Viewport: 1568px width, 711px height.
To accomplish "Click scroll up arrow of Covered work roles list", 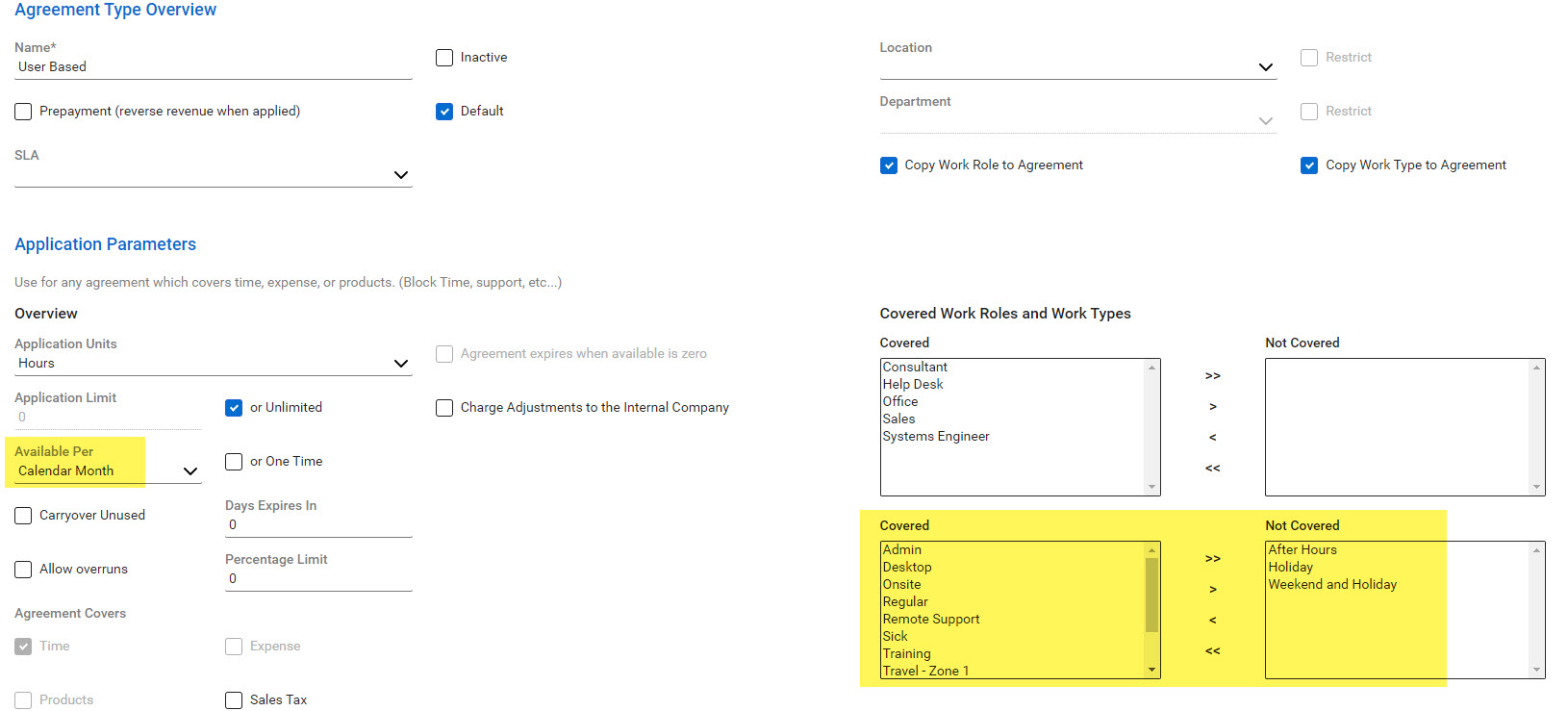I will (x=1151, y=368).
